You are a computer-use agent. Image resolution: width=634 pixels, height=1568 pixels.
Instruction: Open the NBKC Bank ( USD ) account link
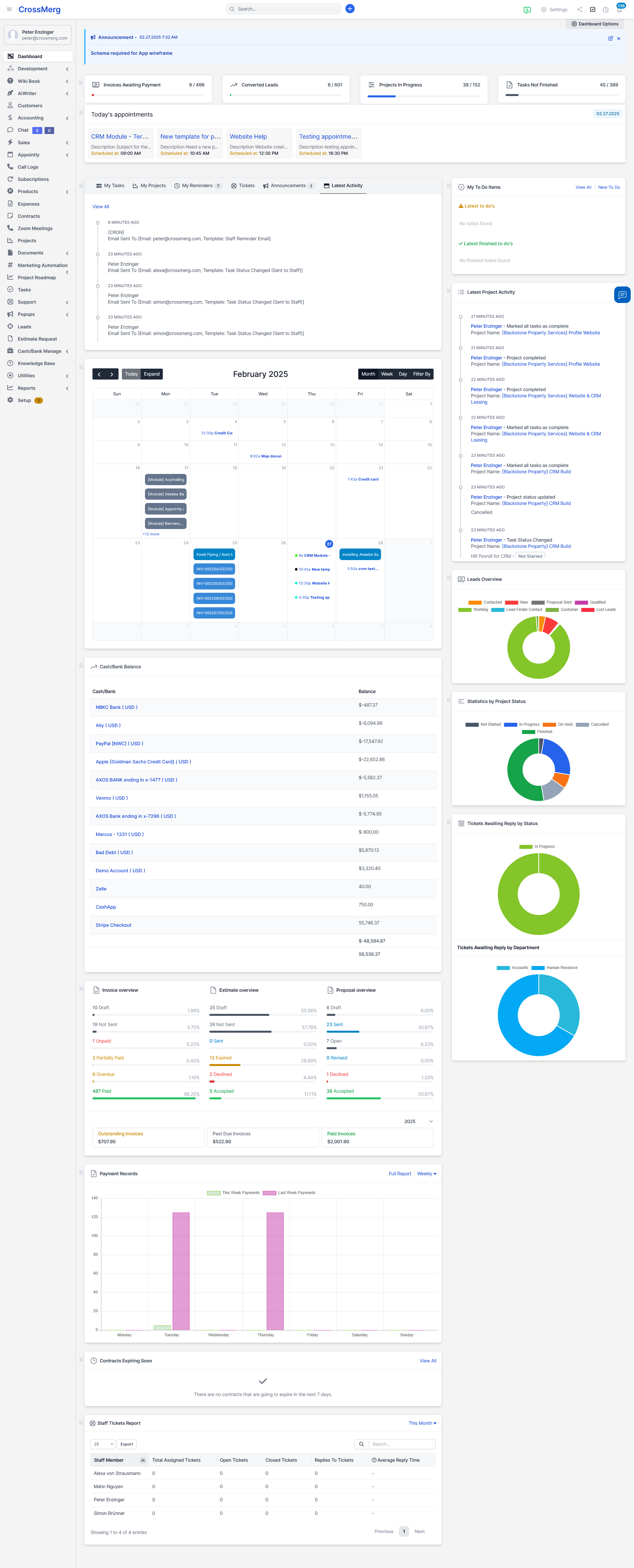pos(116,707)
